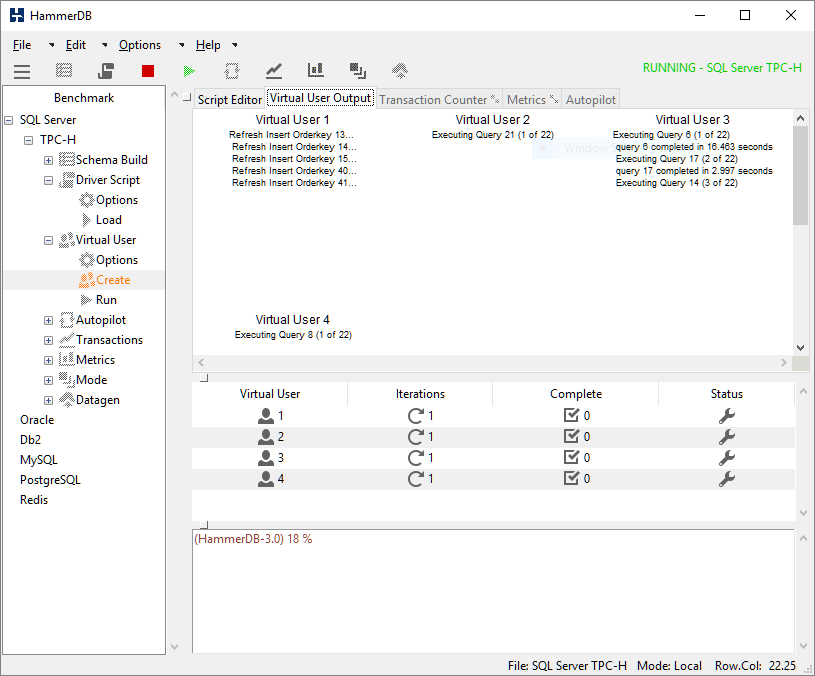This screenshot has width=815, height=676.
Task: Expand the Metrics tree node
Action: [48, 361]
